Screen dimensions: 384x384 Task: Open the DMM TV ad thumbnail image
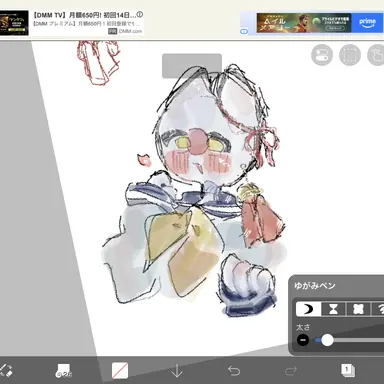point(14,23)
